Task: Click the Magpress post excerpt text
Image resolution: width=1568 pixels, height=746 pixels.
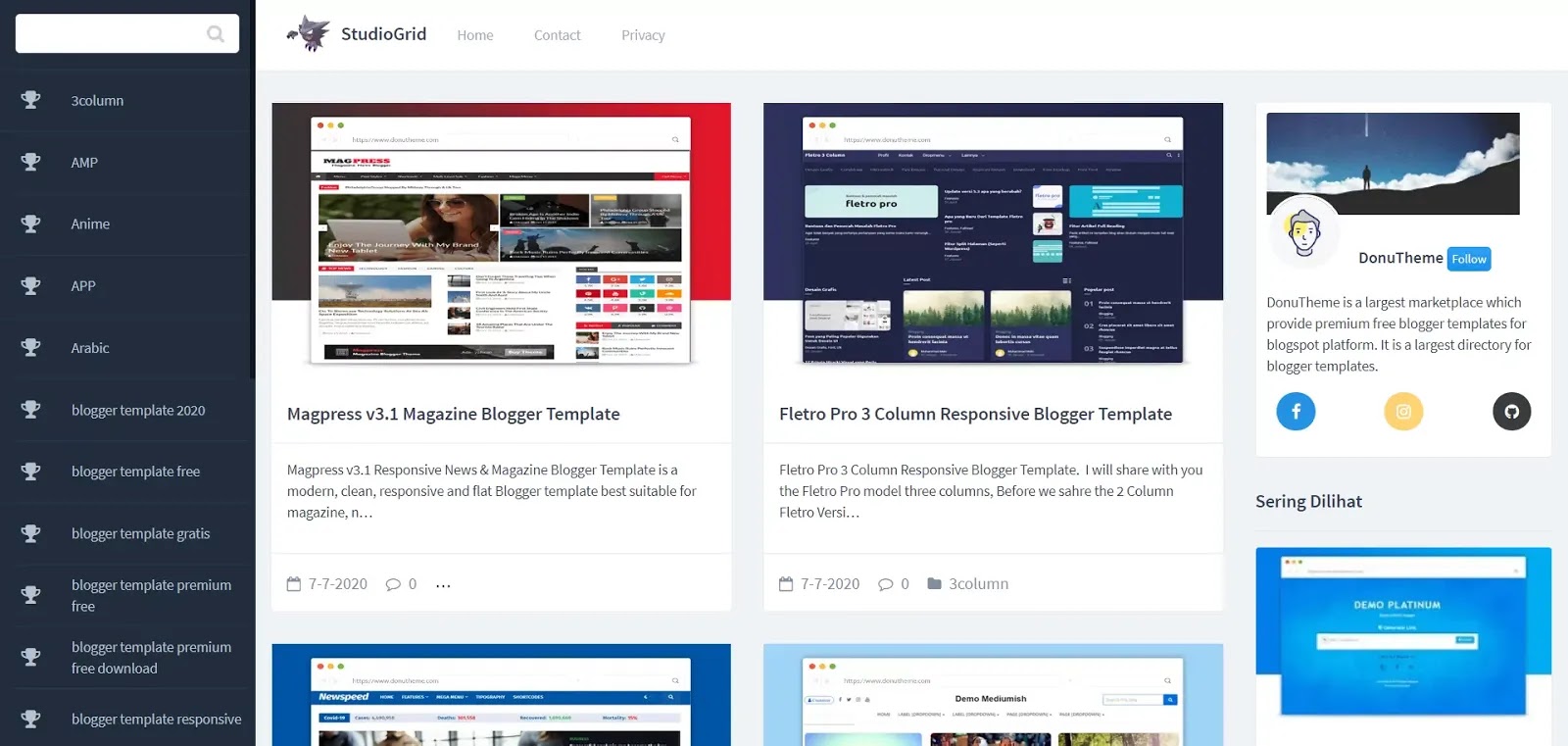Action: pyautogui.click(x=492, y=491)
